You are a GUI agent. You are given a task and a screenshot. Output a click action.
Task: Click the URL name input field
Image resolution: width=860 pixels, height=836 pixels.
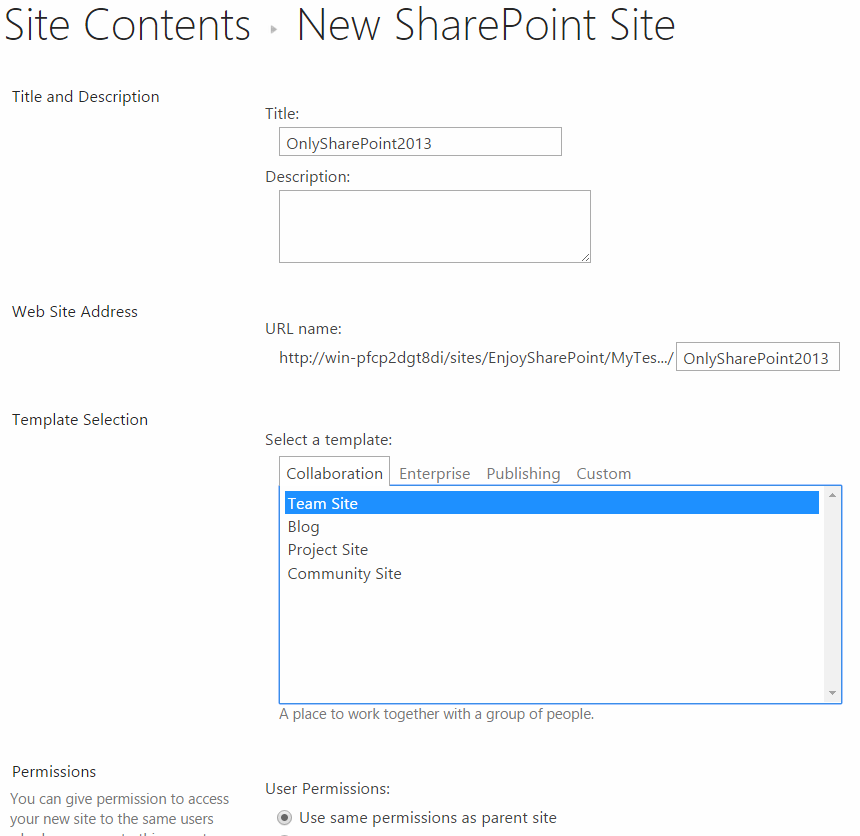(757, 357)
